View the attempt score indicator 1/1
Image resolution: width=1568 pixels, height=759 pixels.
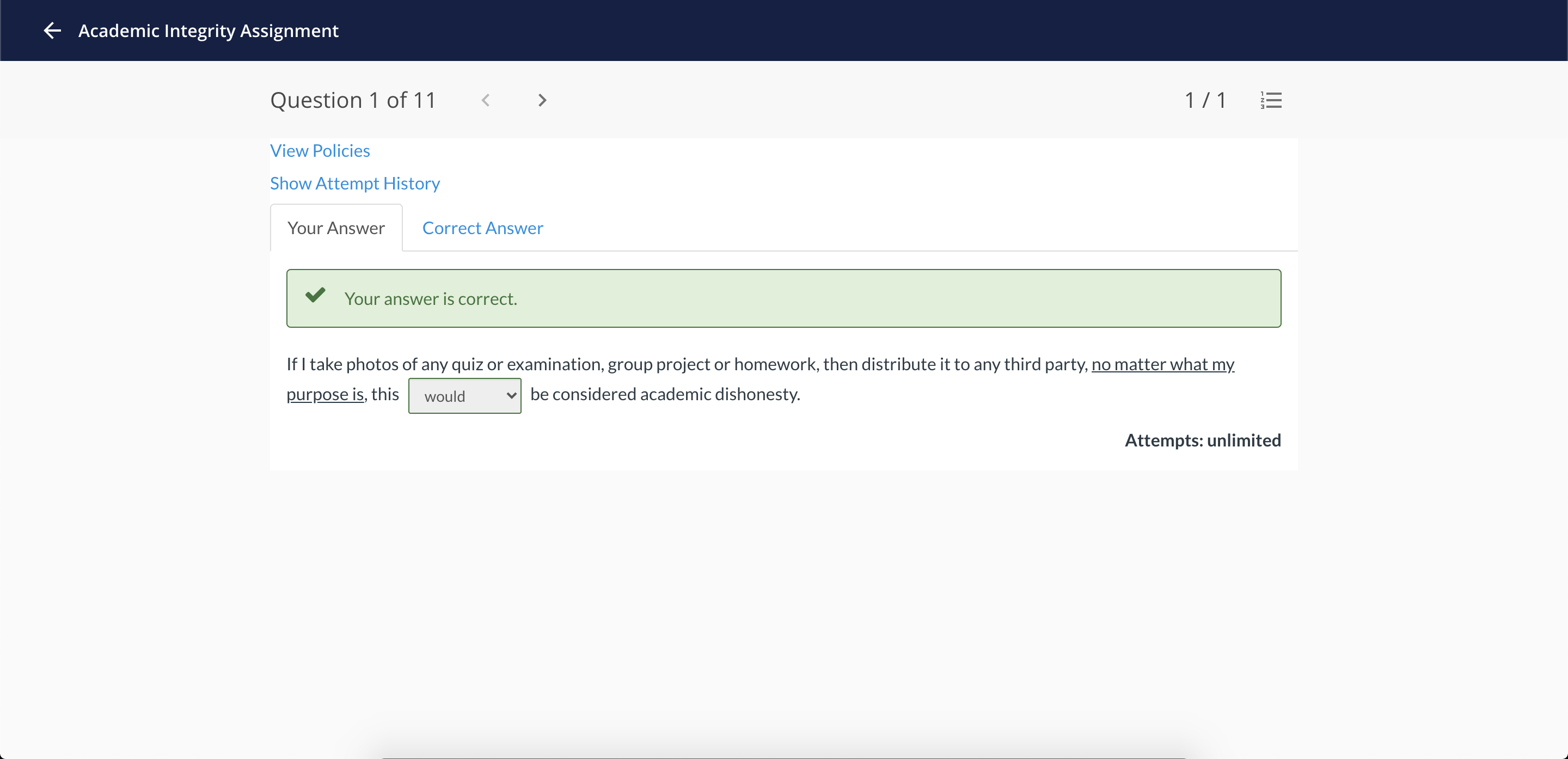pyautogui.click(x=1204, y=100)
